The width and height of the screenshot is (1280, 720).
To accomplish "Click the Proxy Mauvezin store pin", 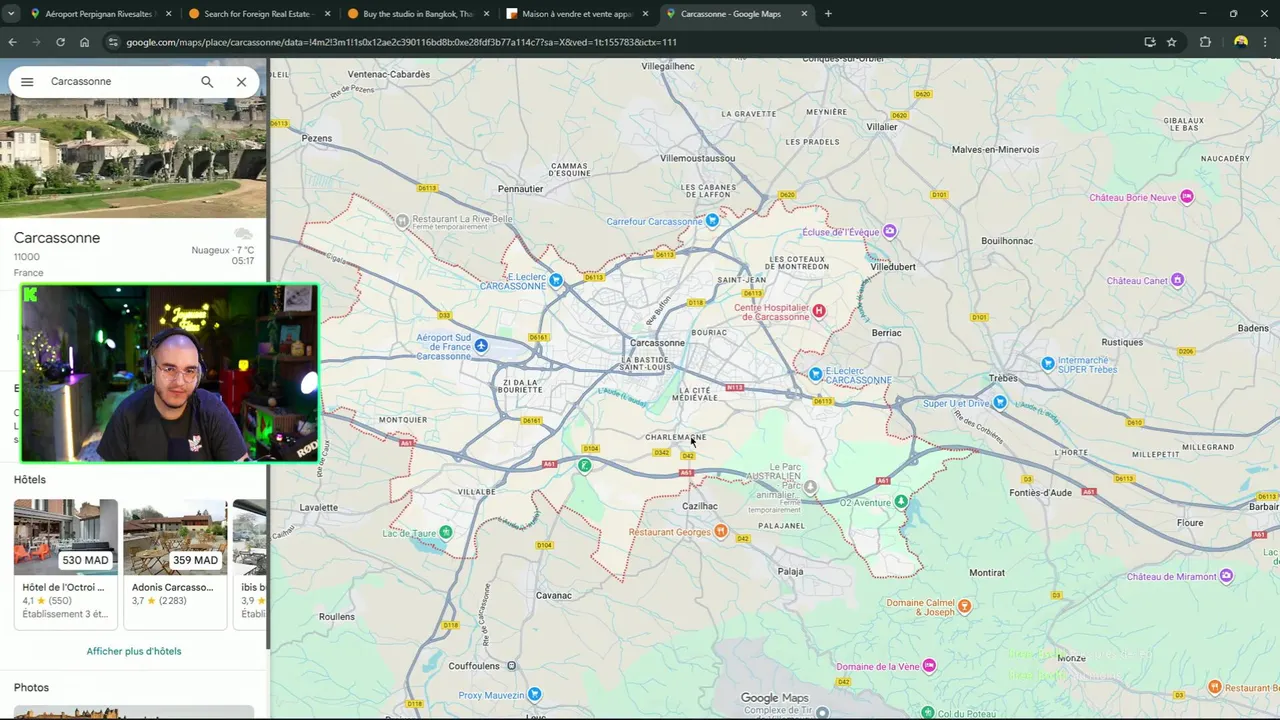I will [x=535, y=695].
